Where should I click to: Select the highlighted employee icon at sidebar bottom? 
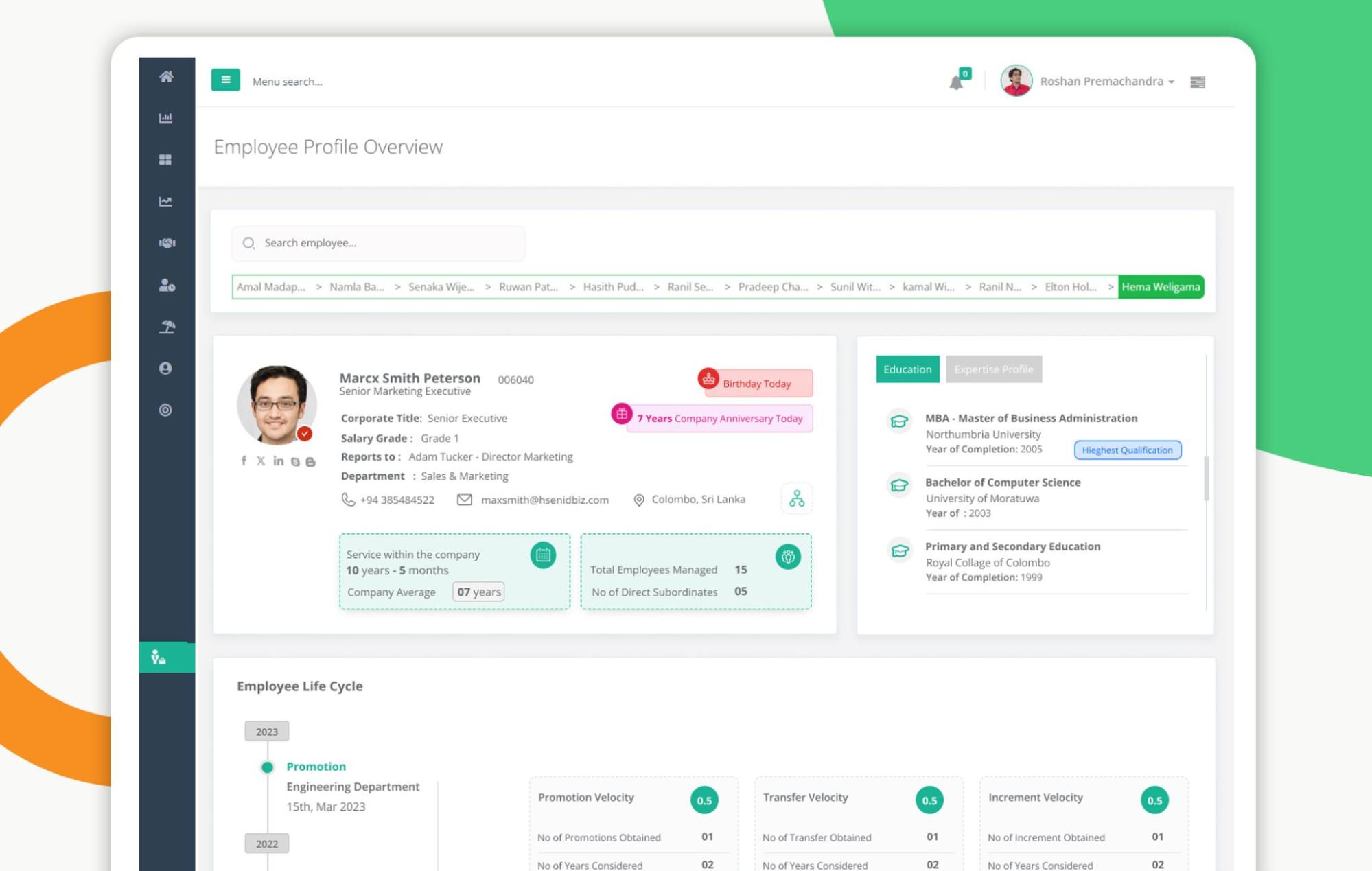[x=158, y=658]
